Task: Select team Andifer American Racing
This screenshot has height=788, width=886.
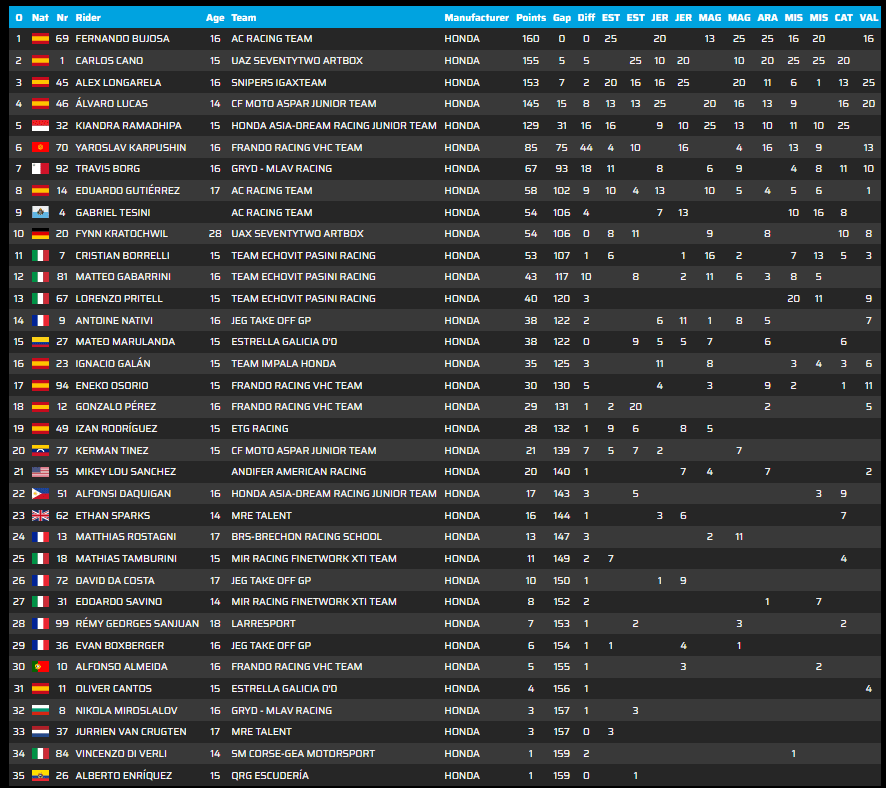Action: 298,472
